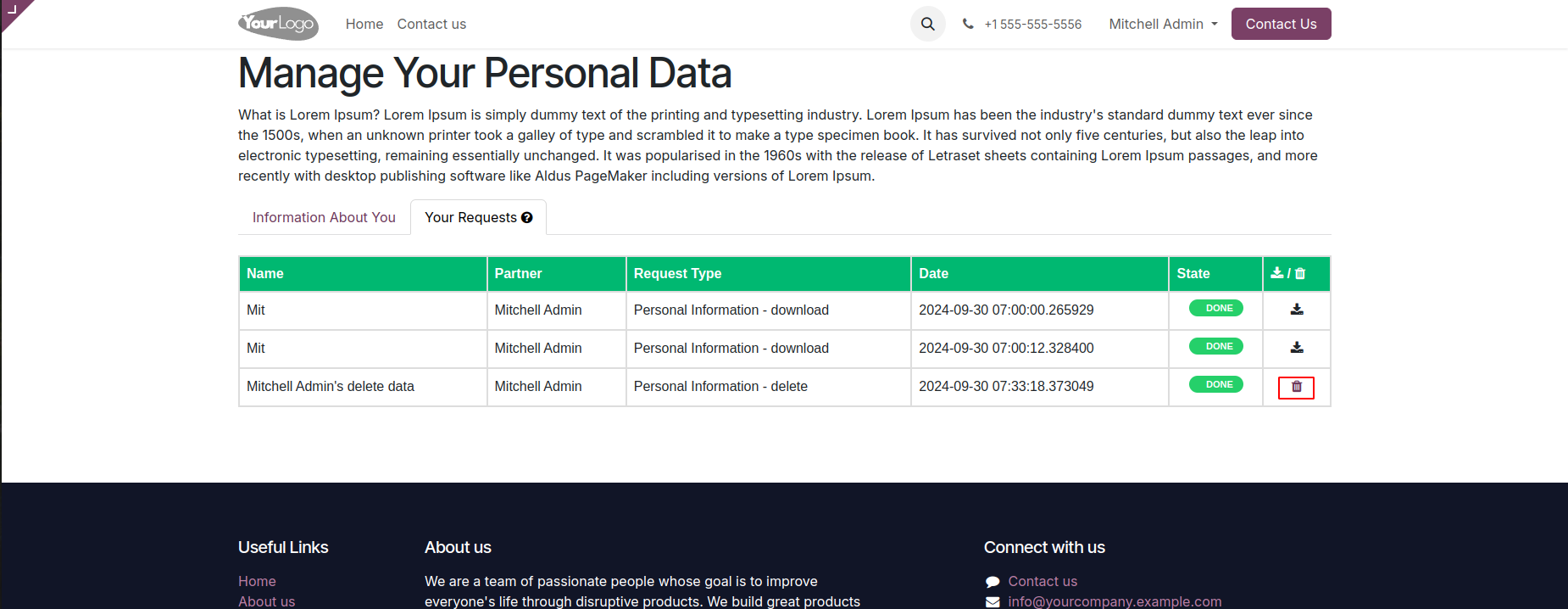Screen dimensions: 1568x609
Task: Select the Your Requests tab
Action: click(470, 218)
